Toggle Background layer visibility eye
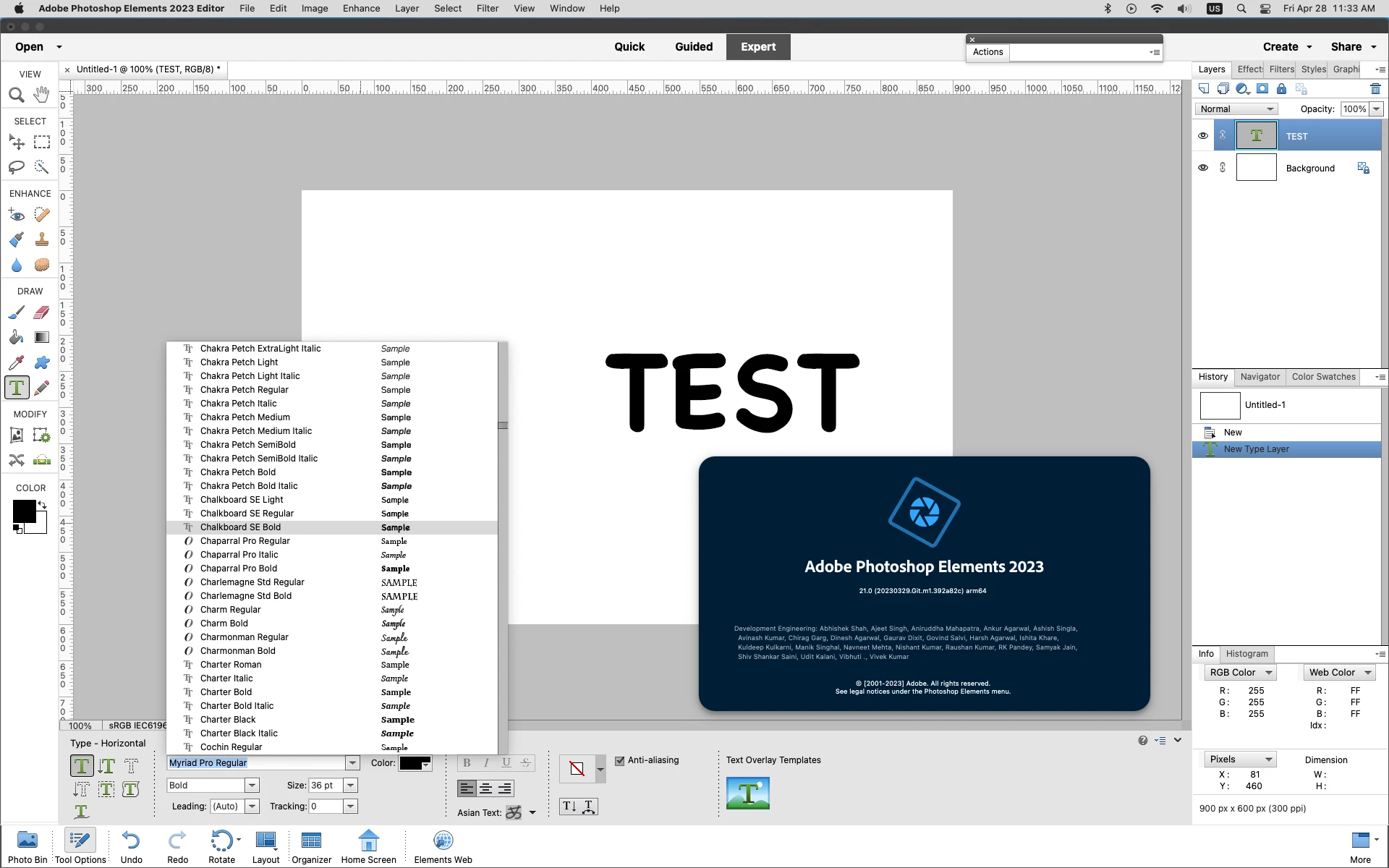 1203,168
